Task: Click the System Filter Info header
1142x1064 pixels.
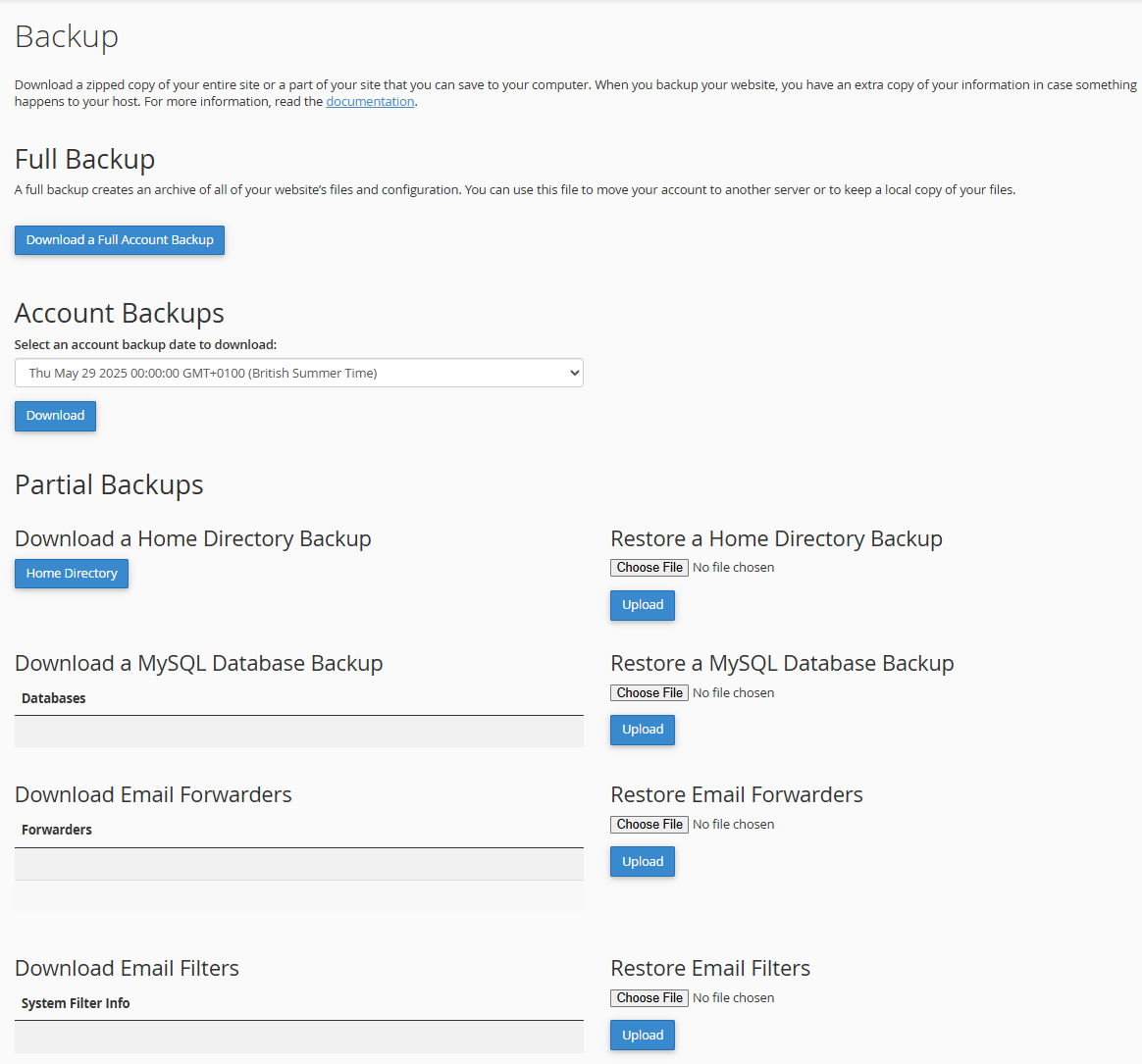Action: click(x=76, y=1003)
